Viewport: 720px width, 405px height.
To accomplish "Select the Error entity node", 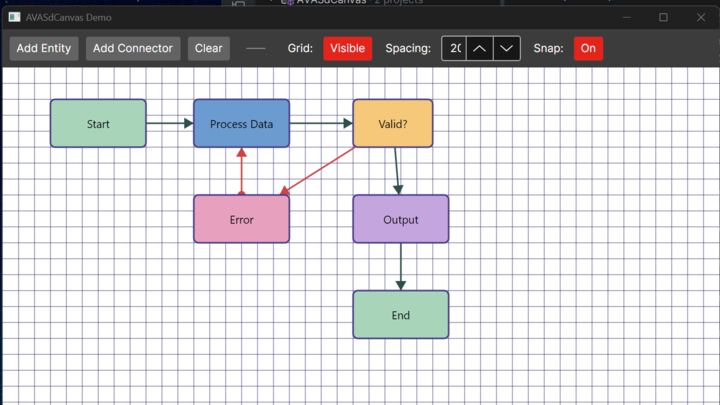I will 242,219.
